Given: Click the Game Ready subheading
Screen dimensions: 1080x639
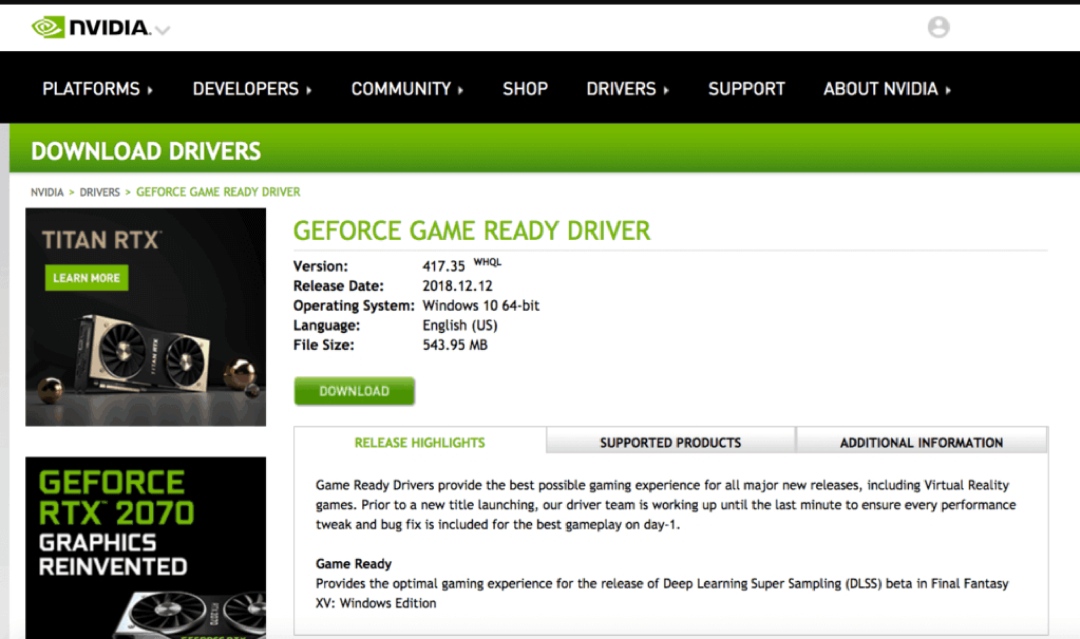Looking at the screenshot, I should 353,564.
